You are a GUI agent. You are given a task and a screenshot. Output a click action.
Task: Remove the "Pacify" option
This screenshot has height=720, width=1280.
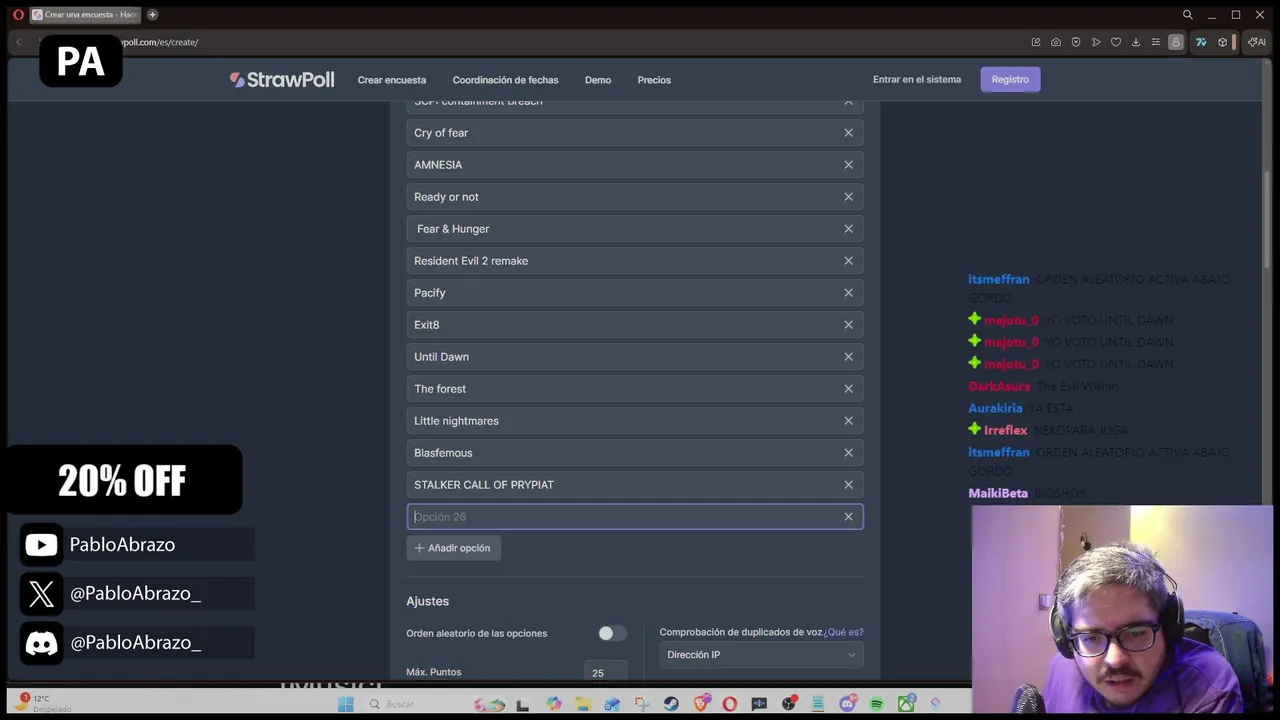tap(848, 293)
